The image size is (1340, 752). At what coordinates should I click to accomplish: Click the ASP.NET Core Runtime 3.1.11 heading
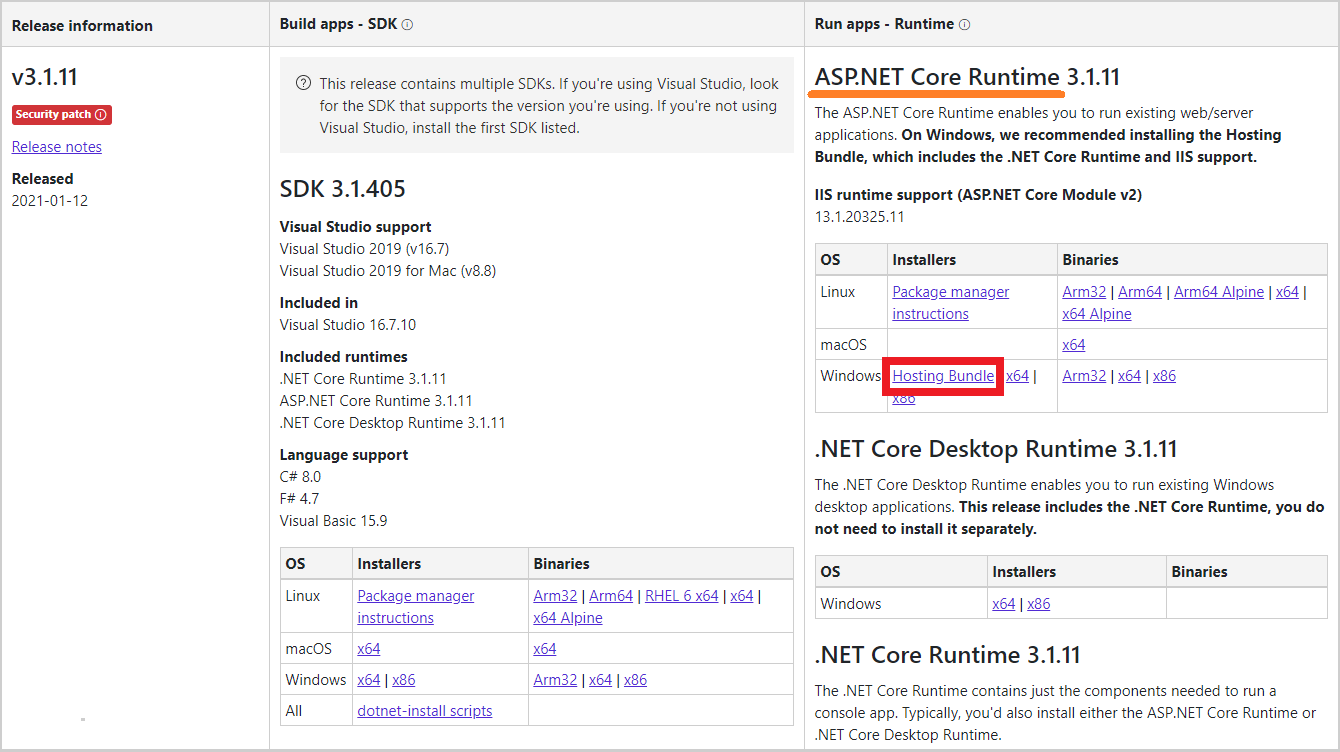pyautogui.click(x=967, y=77)
